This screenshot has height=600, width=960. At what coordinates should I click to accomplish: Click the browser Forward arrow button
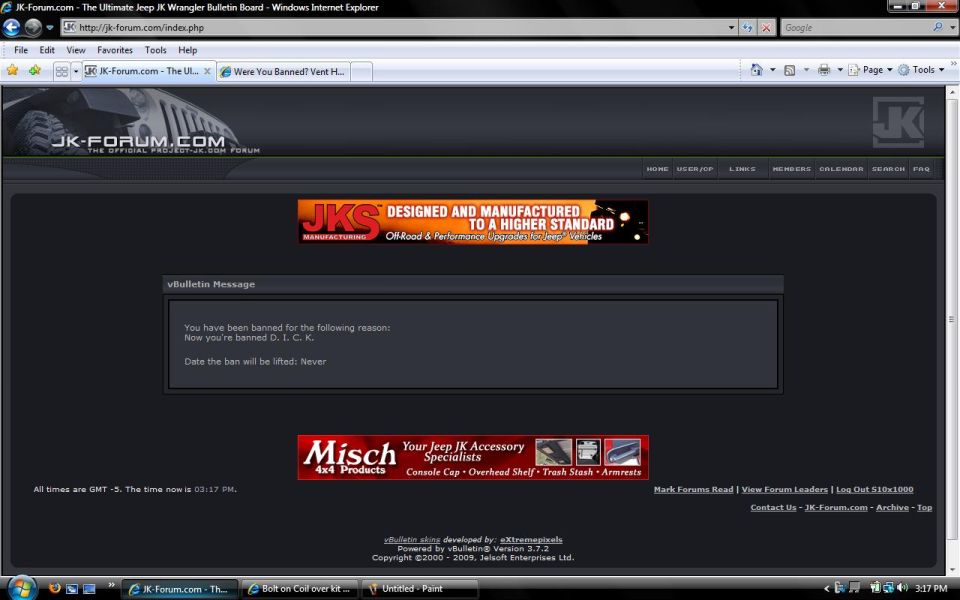click(x=33, y=28)
